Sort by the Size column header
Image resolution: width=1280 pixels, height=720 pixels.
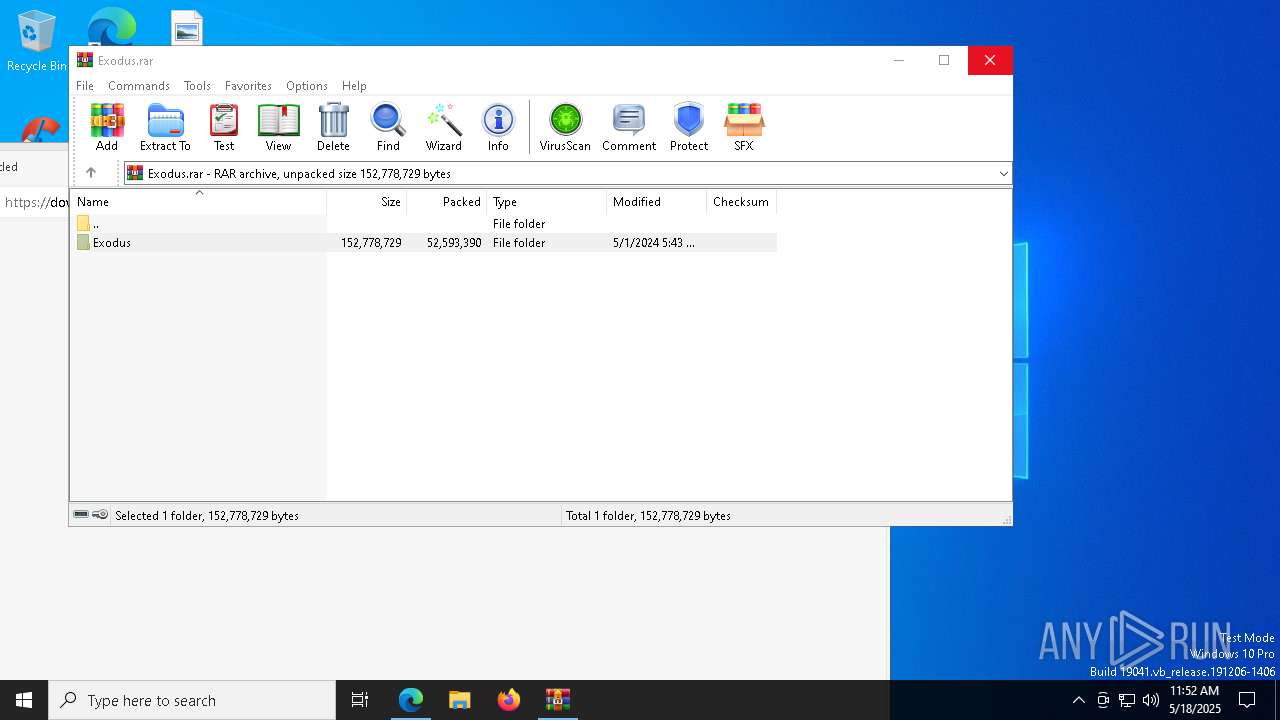tap(367, 202)
